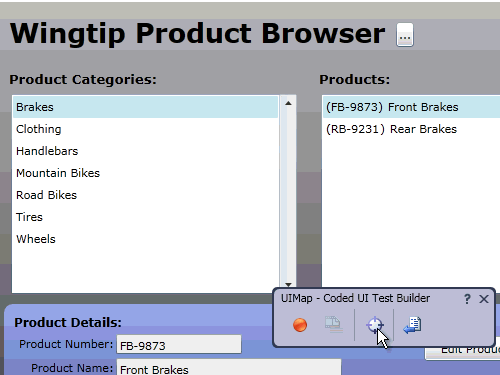This screenshot has height=375, width=500.
Task: Select the Wheels category
Action: (x=145, y=239)
